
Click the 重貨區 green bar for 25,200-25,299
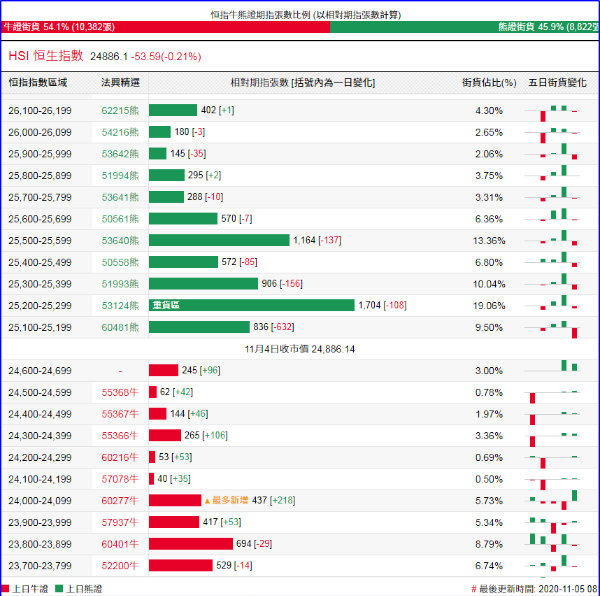tap(252, 305)
